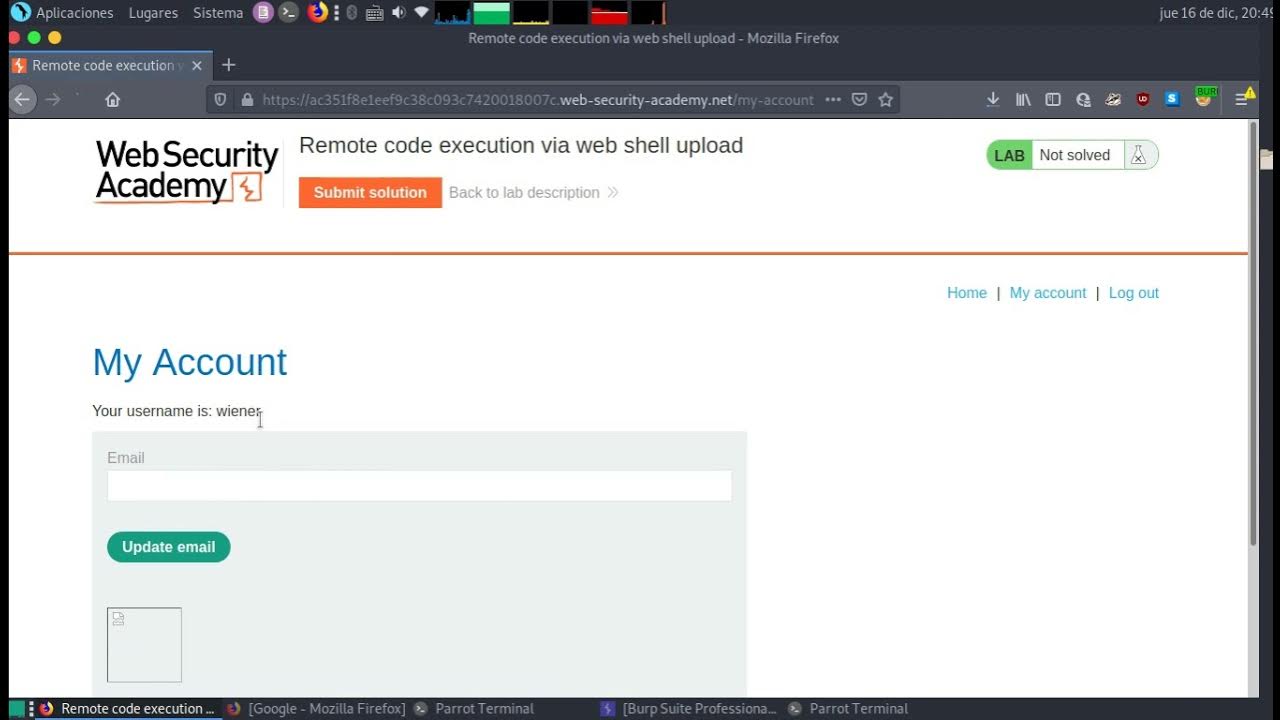Open the Firefox hamburger menu
This screenshot has width=1280, height=720.
[x=1243, y=99]
